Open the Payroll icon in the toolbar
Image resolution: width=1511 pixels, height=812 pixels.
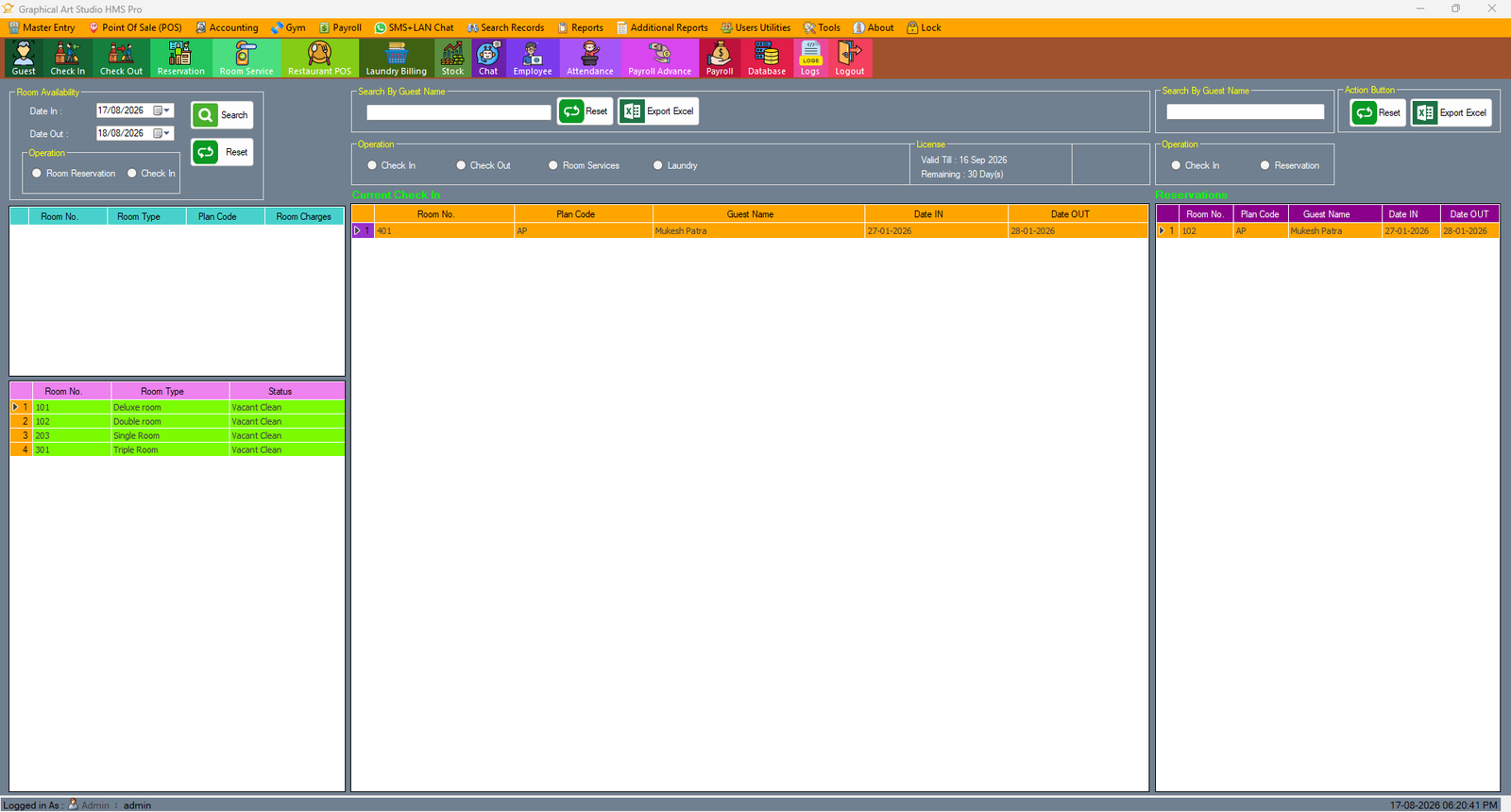(x=720, y=58)
